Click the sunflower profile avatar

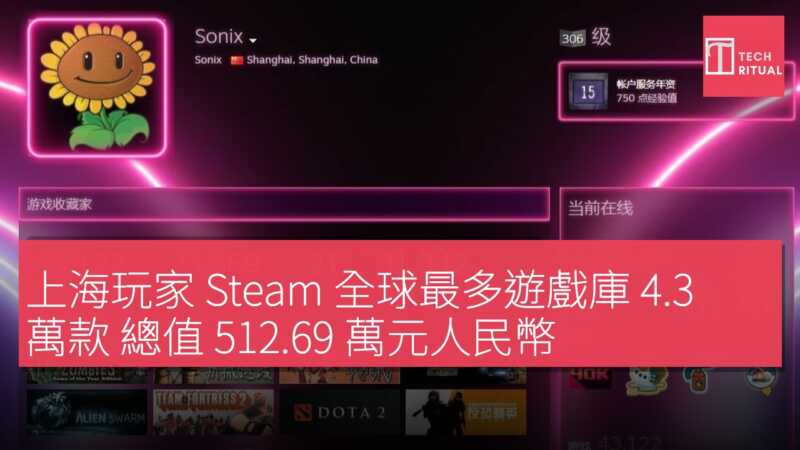tap(97, 87)
